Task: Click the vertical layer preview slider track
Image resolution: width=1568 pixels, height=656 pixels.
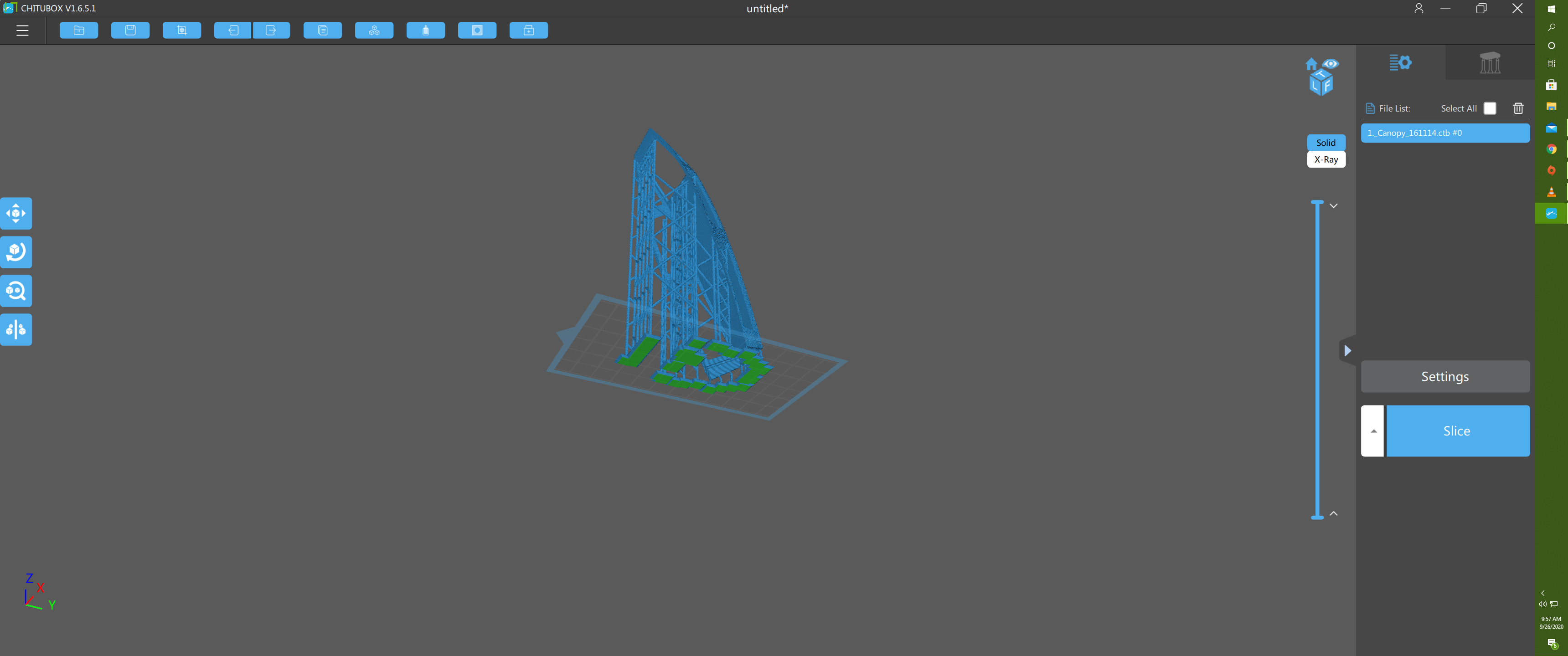Action: (x=1317, y=359)
